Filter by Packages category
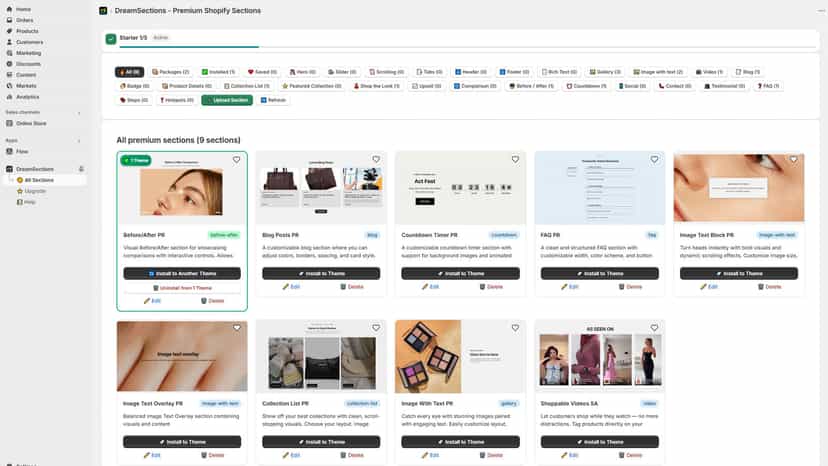 click(x=171, y=72)
